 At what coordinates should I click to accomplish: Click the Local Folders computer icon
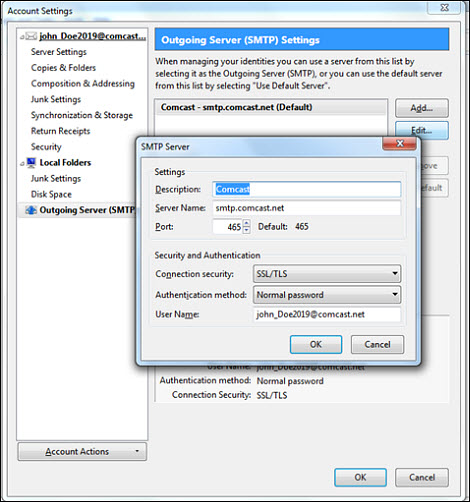click(x=31, y=163)
